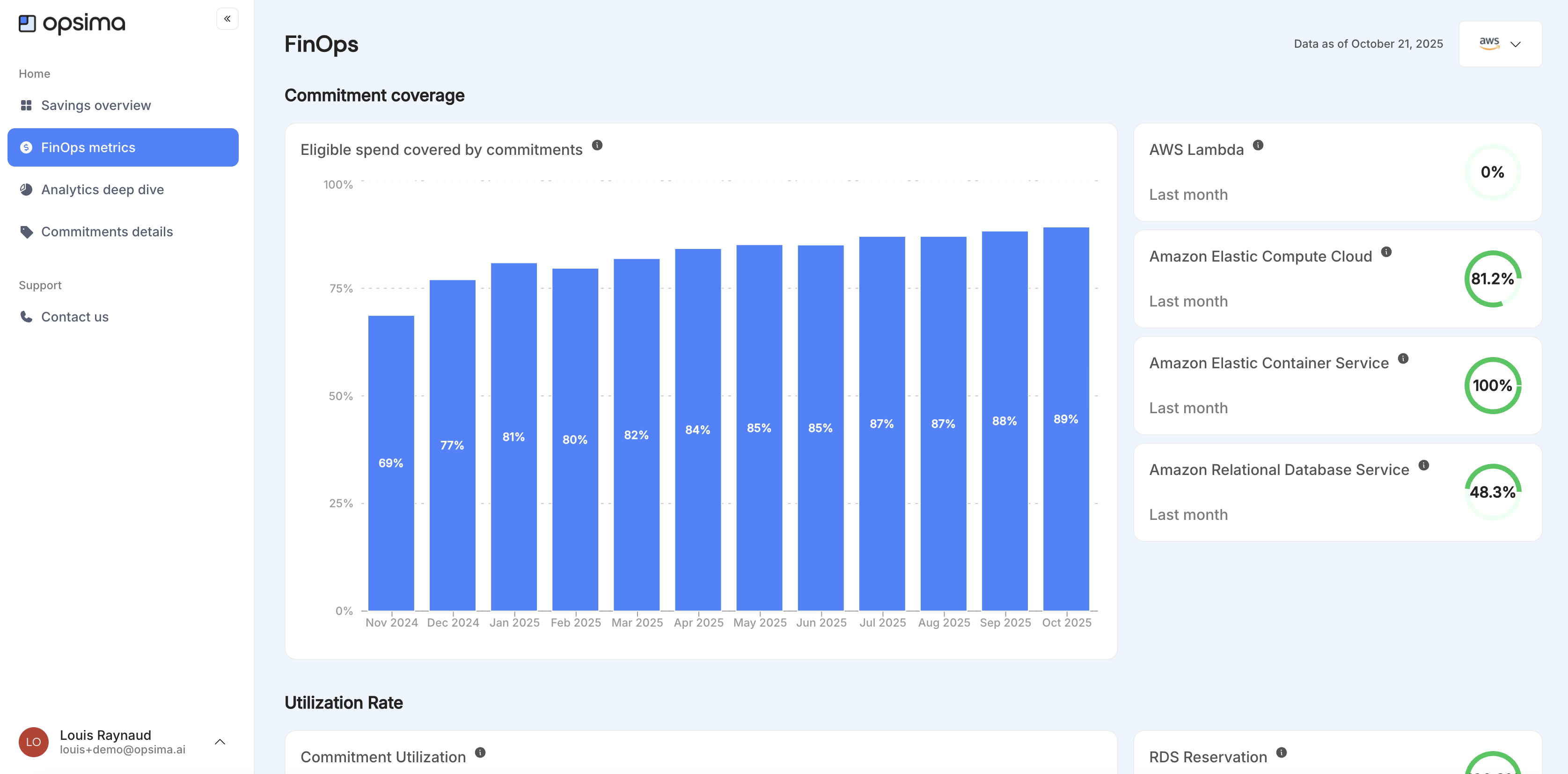Click info icon next to Eligible spend title
1568x774 pixels.
[x=597, y=146]
